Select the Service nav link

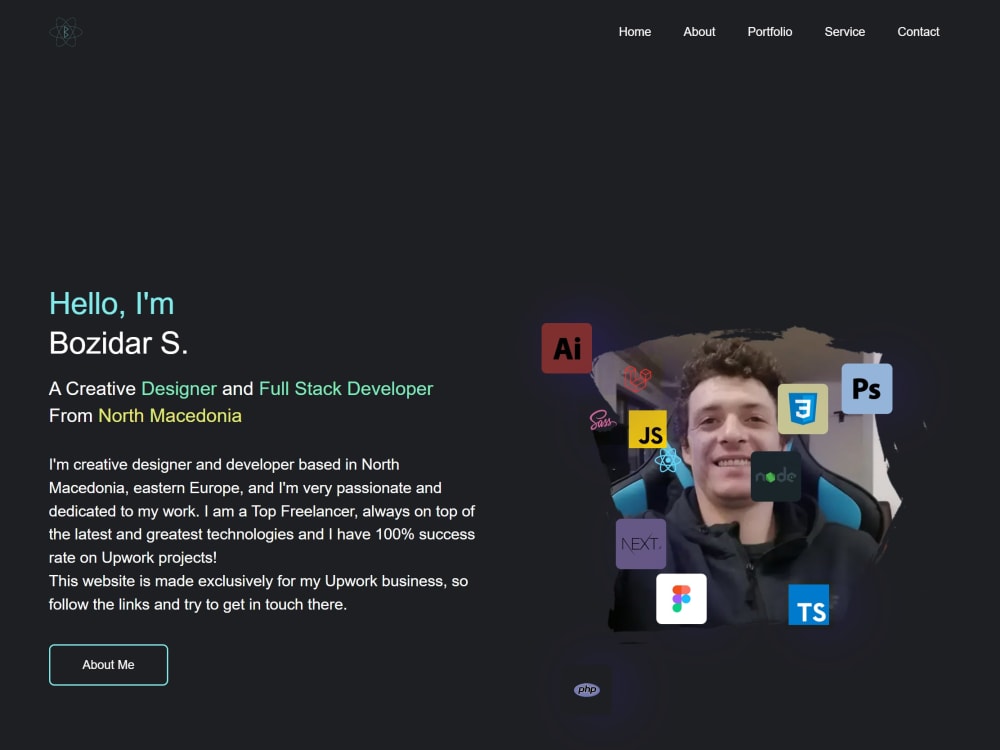point(844,32)
